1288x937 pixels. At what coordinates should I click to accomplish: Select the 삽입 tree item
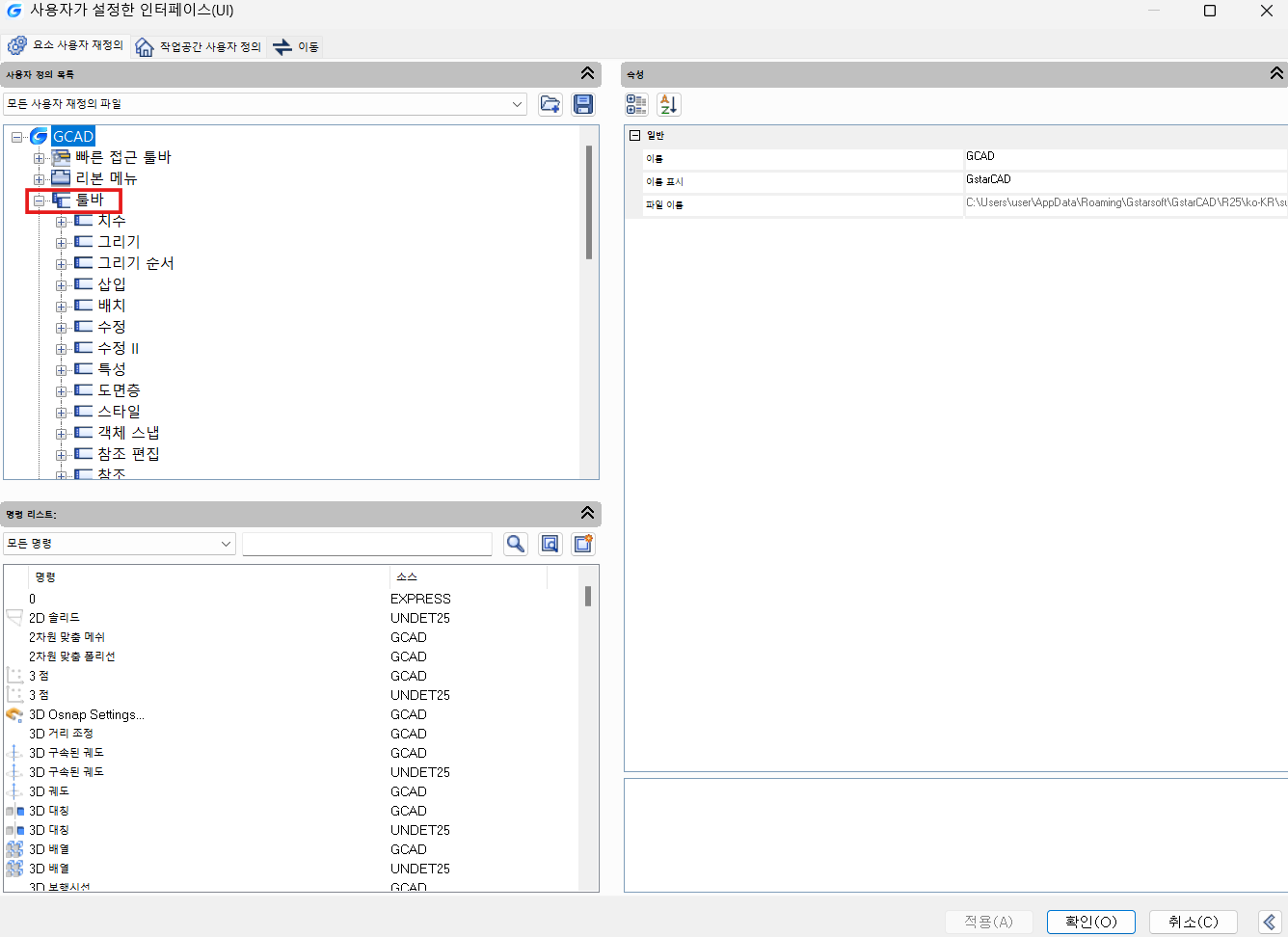point(112,284)
